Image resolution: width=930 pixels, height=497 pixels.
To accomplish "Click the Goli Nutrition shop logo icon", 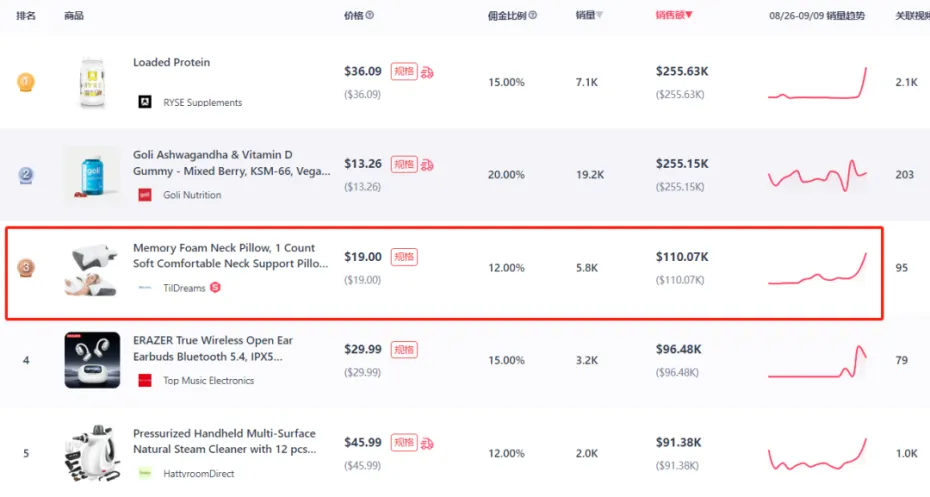I will point(144,195).
